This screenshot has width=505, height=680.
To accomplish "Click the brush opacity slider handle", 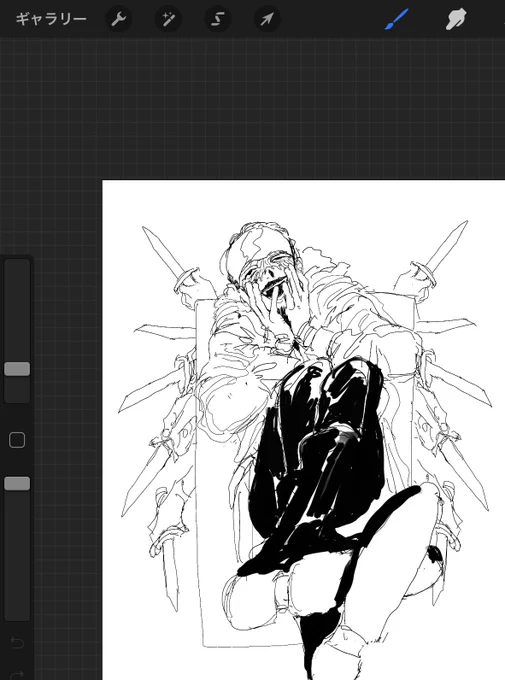I will coord(17,484).
